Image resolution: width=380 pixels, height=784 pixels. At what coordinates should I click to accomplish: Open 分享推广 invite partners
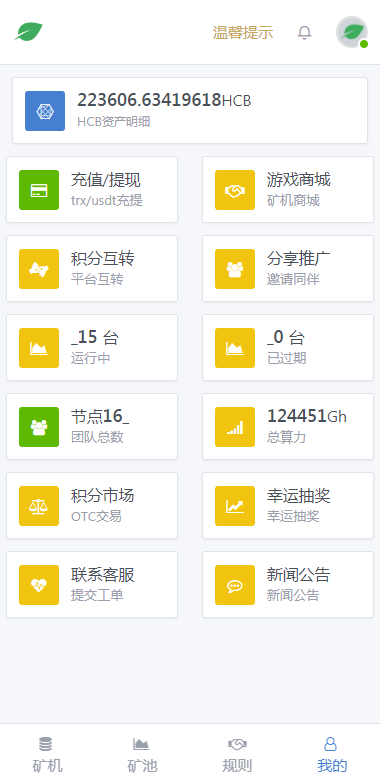288,268
